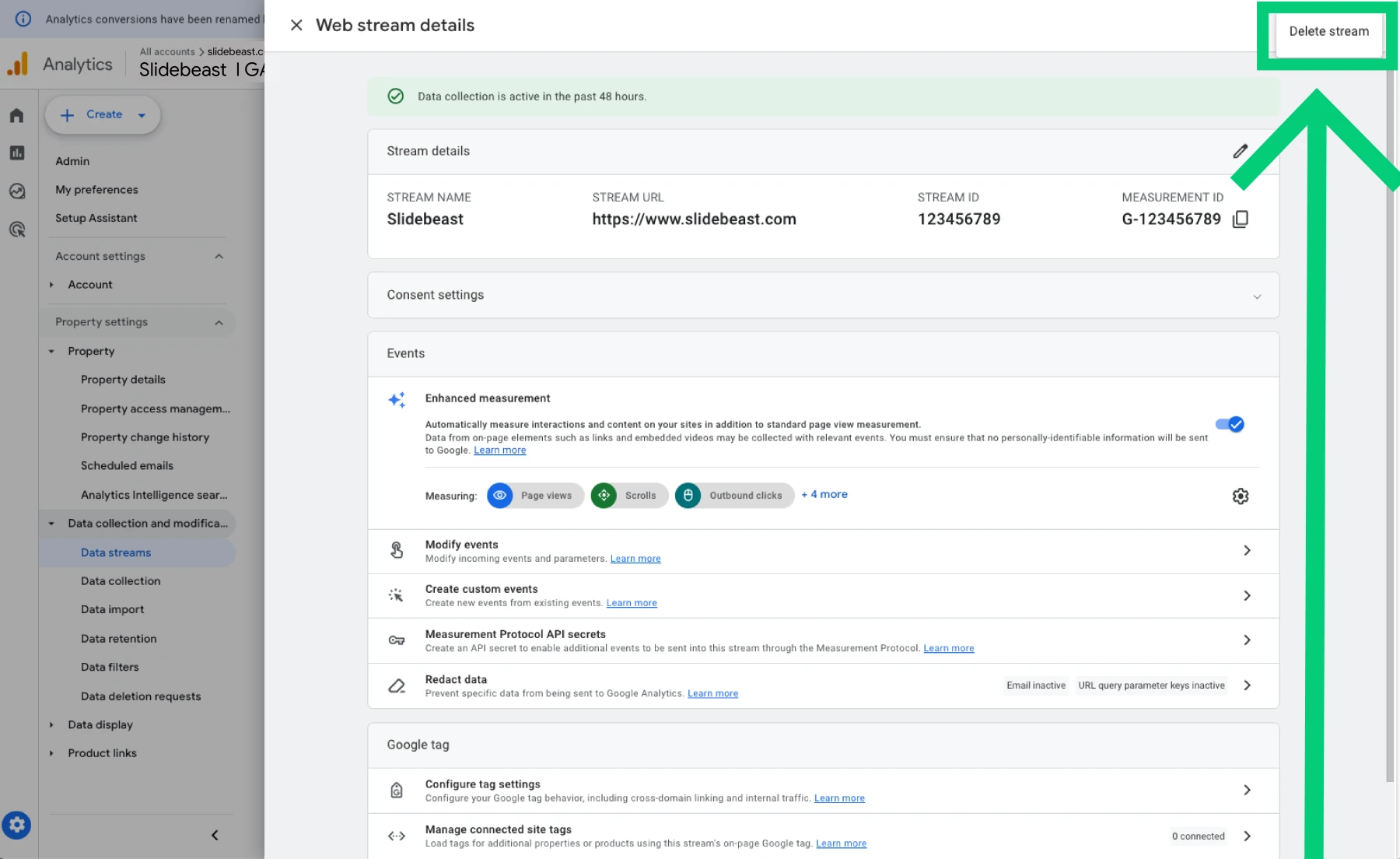The width and height of the screenshot is (1400, 859).
Task: Click the Scrolls measurement icon
Action: [604, 495]
